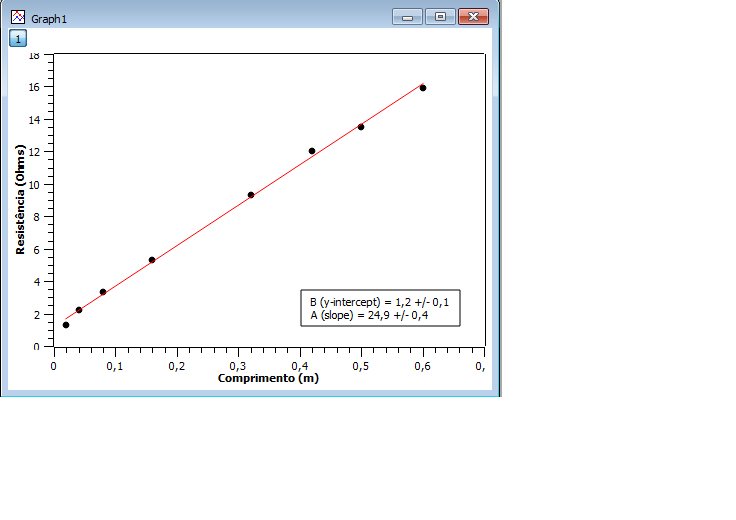
Task: Click the y-axis label 16
Action: (x=34, y=87)
